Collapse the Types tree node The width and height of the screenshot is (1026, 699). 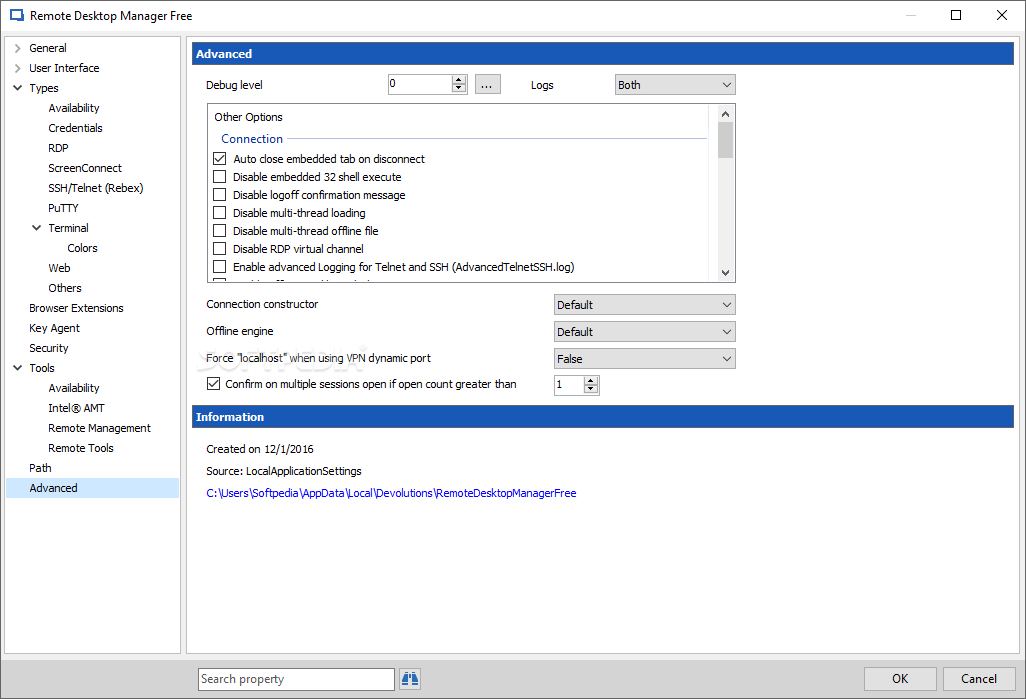(x=18, y=88)
